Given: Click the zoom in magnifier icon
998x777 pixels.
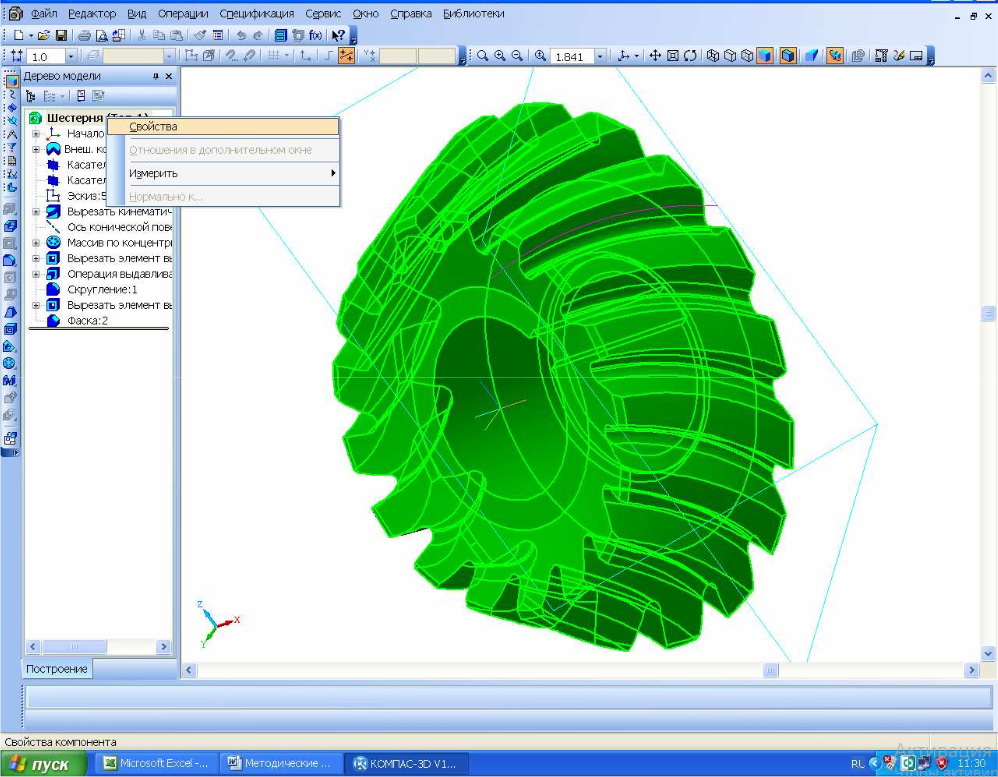Looking at the screenshot, I should [499, 56].
